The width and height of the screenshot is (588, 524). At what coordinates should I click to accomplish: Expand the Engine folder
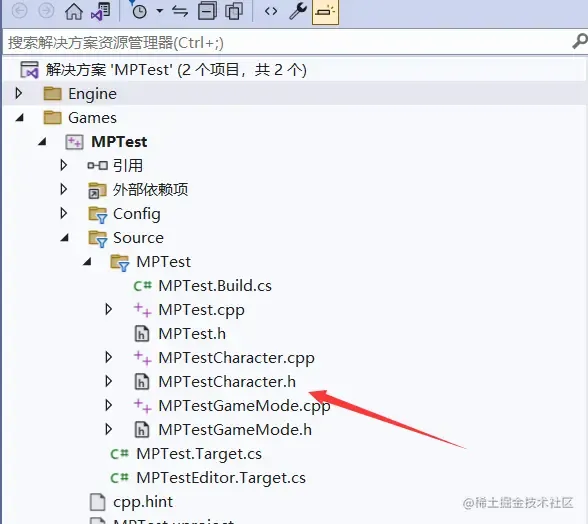click(18, 93)
